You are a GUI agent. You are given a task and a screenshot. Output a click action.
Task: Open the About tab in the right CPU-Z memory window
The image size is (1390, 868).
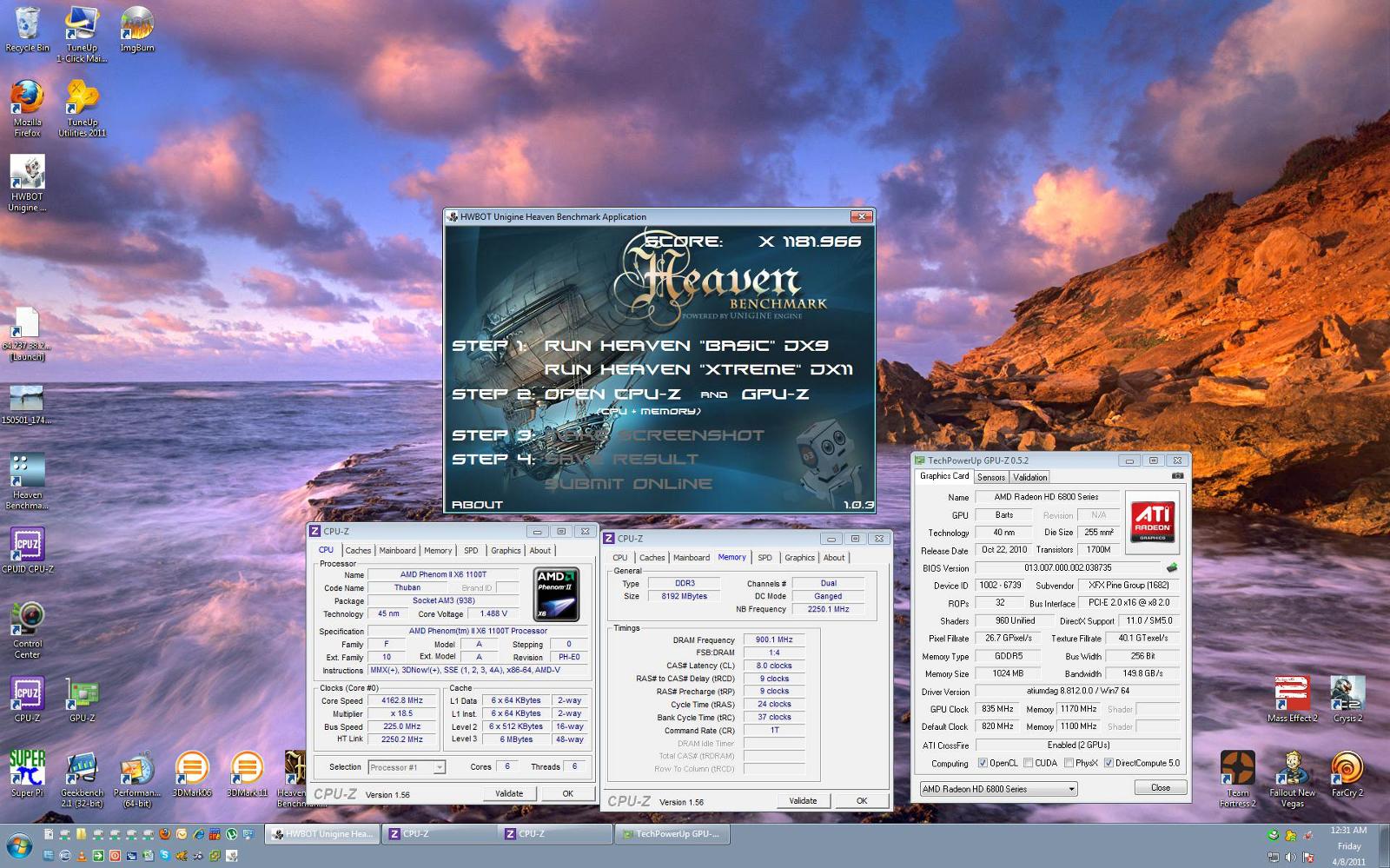click(x=834, y=558)
